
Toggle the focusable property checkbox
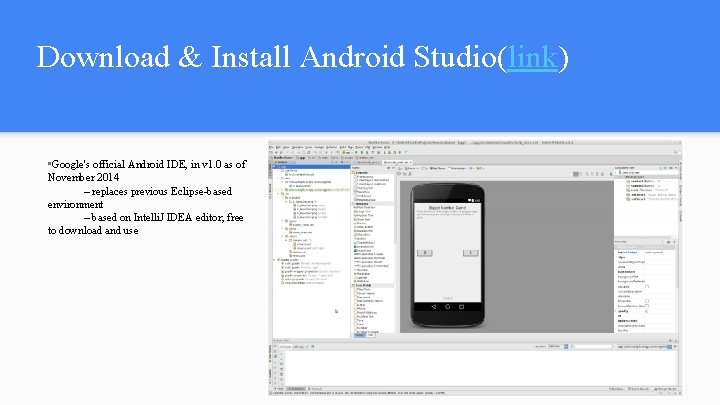647,301
